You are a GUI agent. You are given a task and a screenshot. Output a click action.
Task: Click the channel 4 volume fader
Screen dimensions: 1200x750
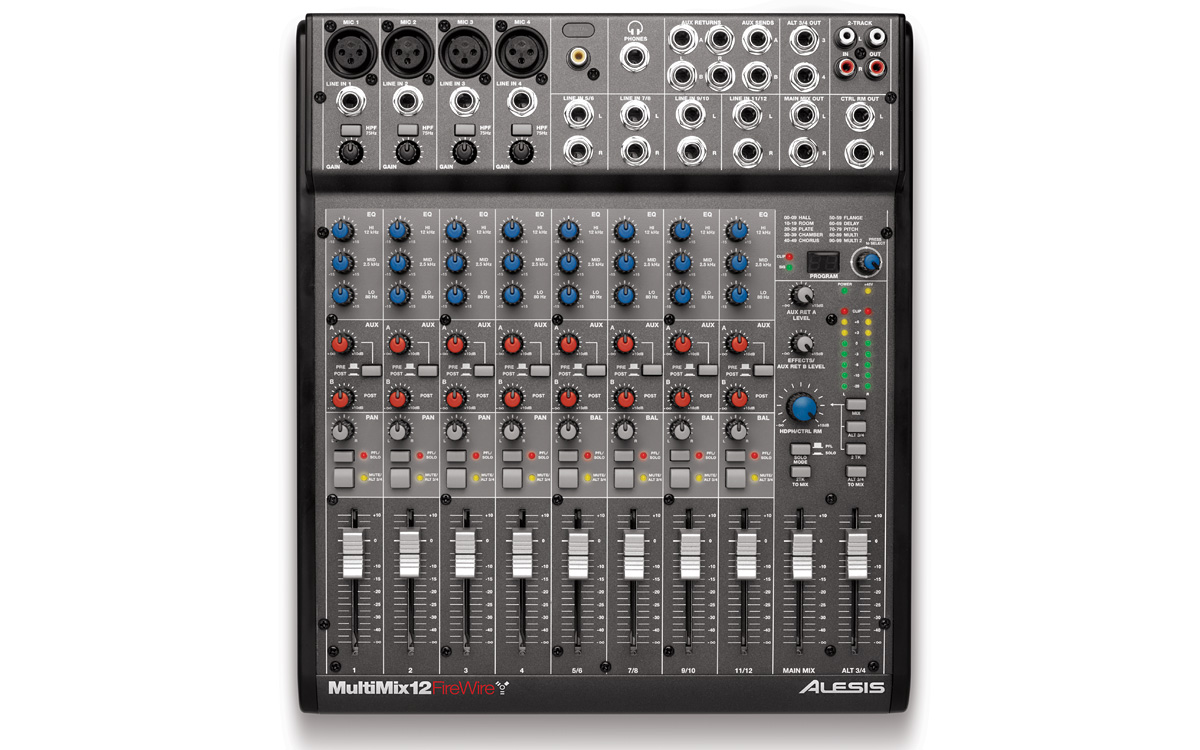pos(521,554)
